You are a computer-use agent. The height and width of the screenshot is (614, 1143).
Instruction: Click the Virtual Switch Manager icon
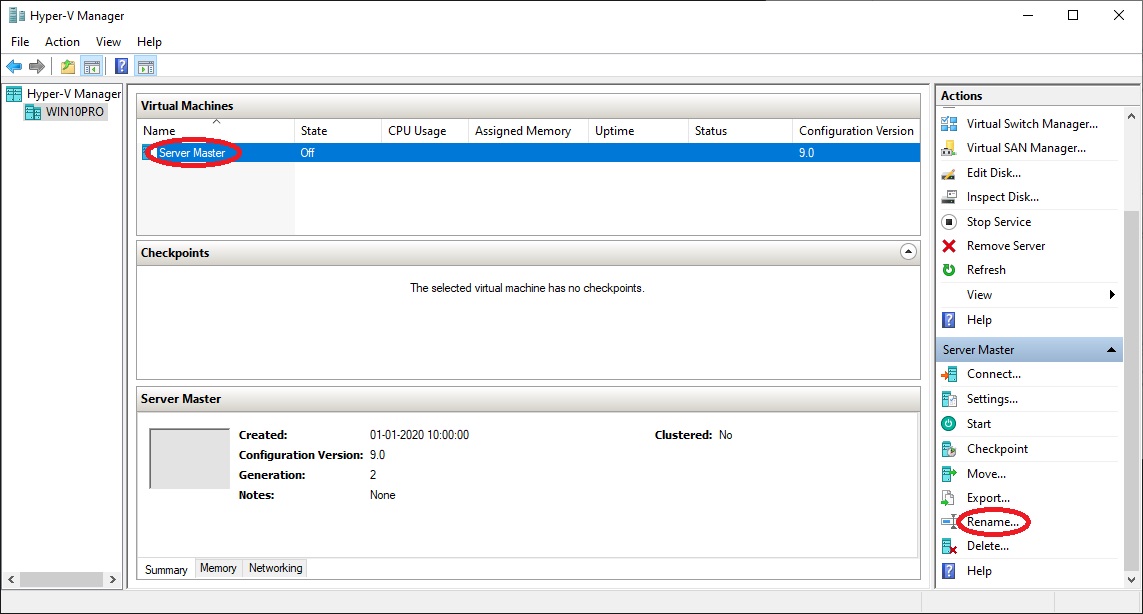949,124
